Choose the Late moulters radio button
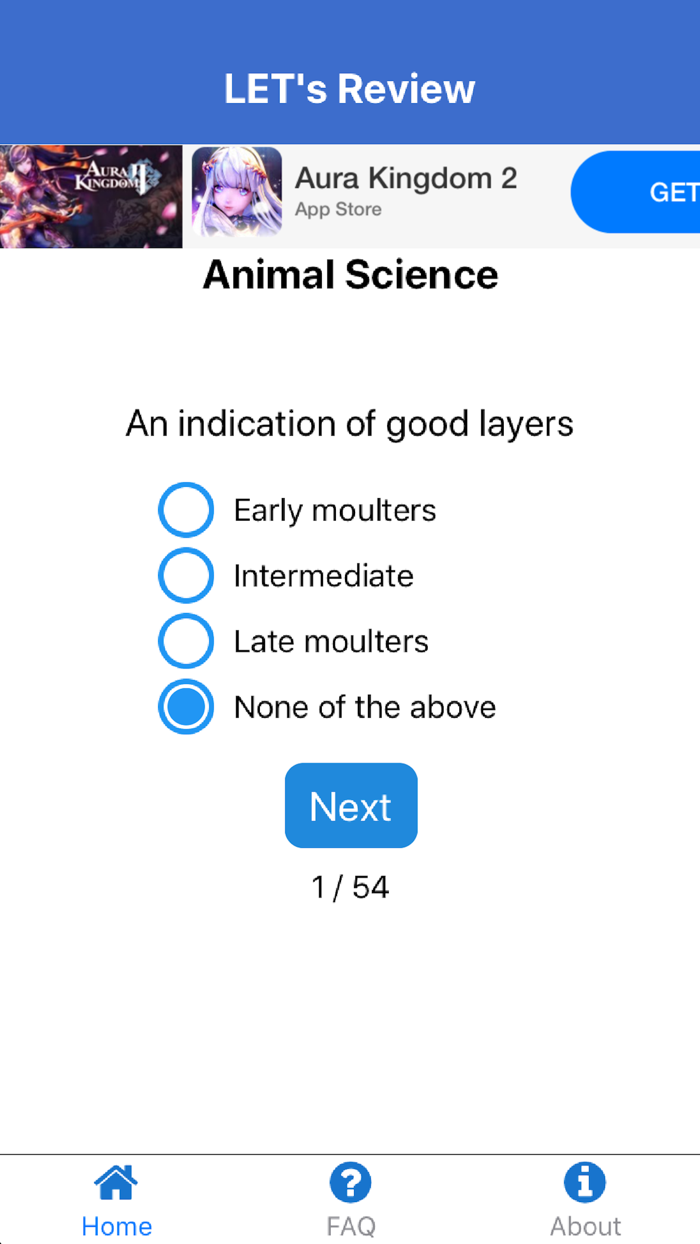Screen dimensions: 700x1244 [x=186, y=641]
